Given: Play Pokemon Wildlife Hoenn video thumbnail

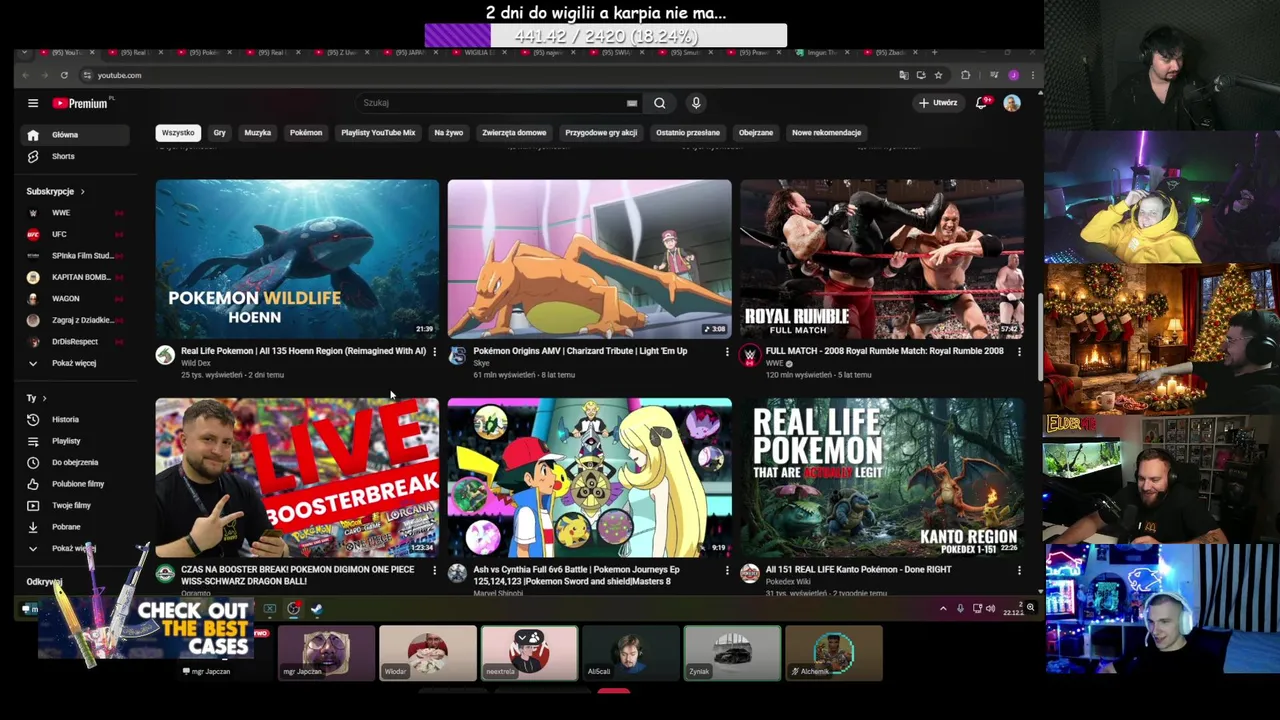Looking at the screenshot, I should pos(297,259).
